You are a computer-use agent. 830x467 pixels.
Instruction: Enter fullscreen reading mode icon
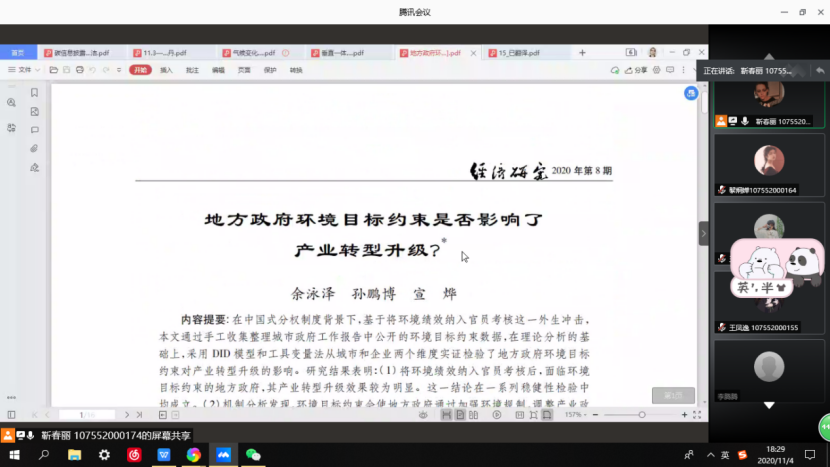pyautogui.click(x=697, y=415)
